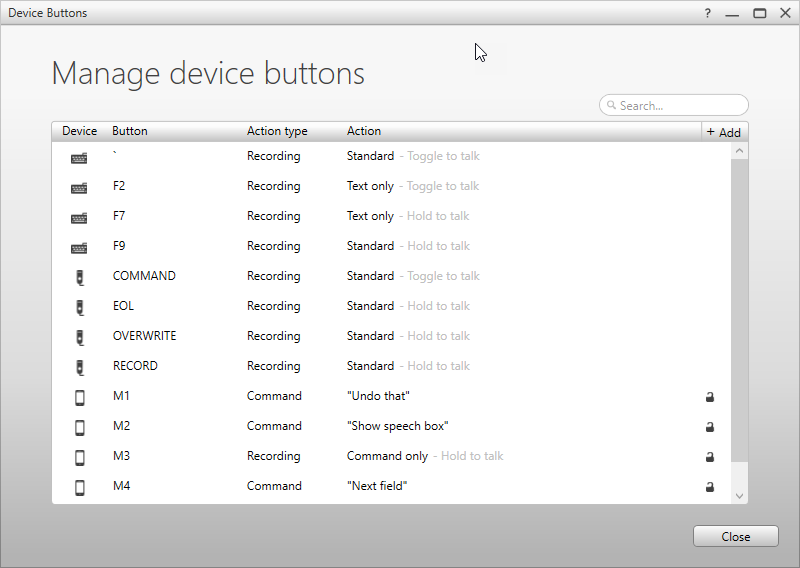Click the lock icon on M2 row
The image size is (800, 568).
point(710,427)
